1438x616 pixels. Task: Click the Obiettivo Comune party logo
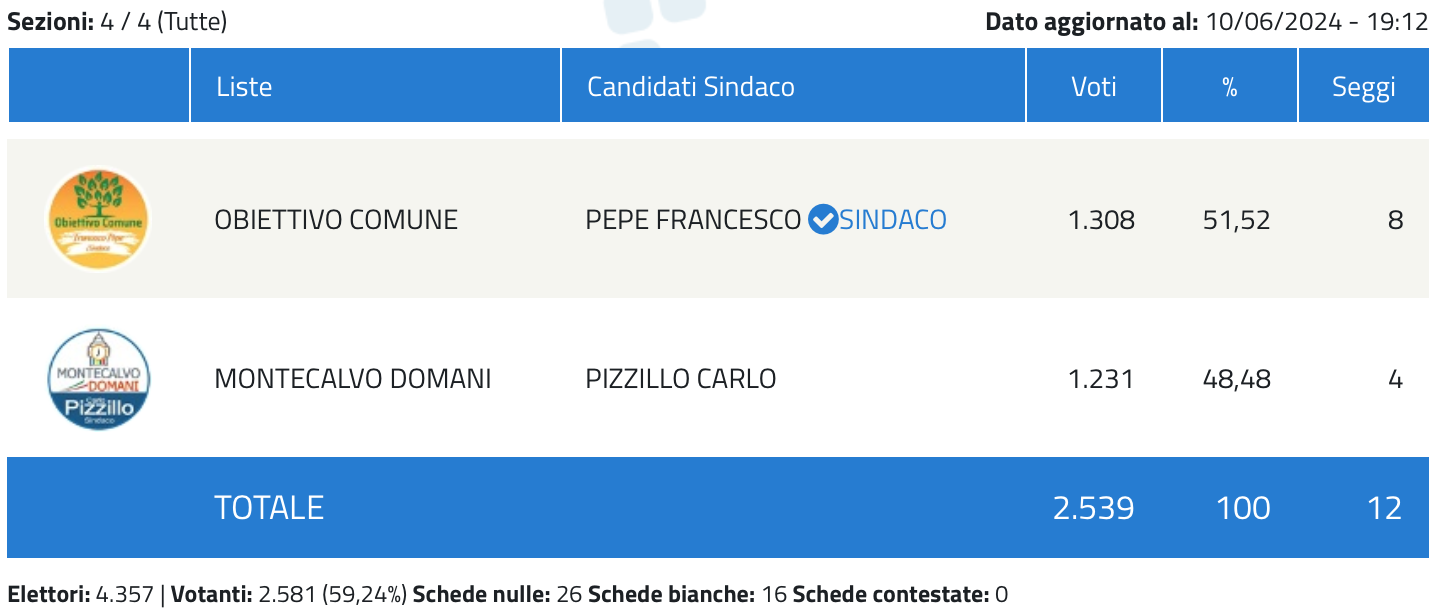(x=98, y=219)
